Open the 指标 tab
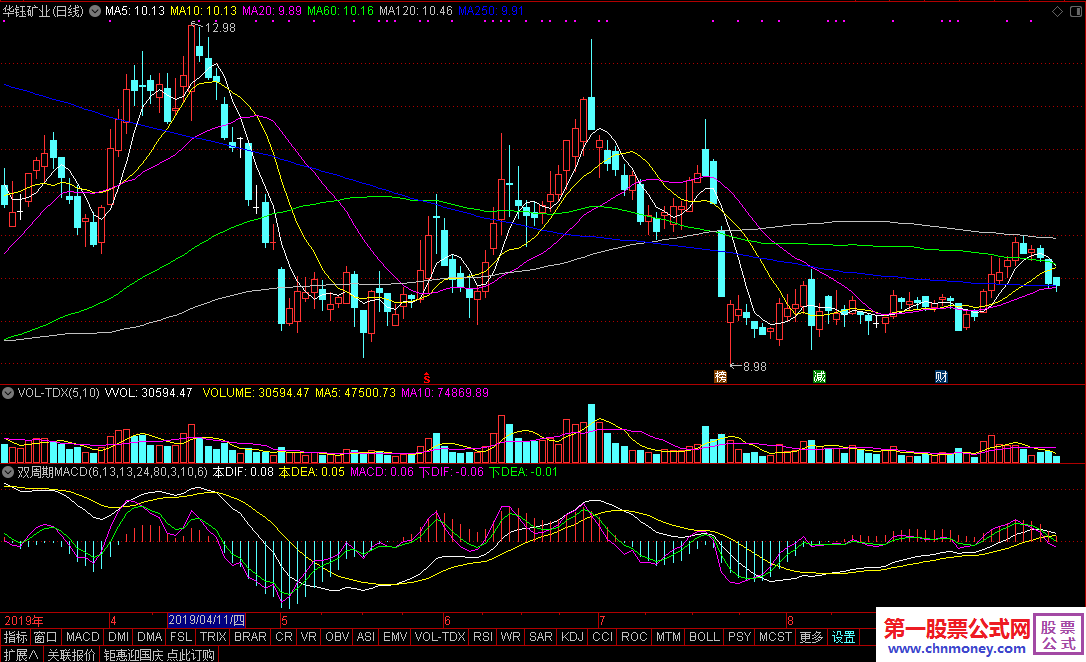 click(15, 637)
